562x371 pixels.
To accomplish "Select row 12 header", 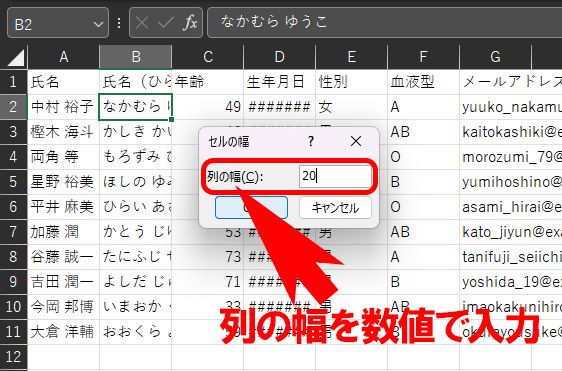I will (13, 357).
